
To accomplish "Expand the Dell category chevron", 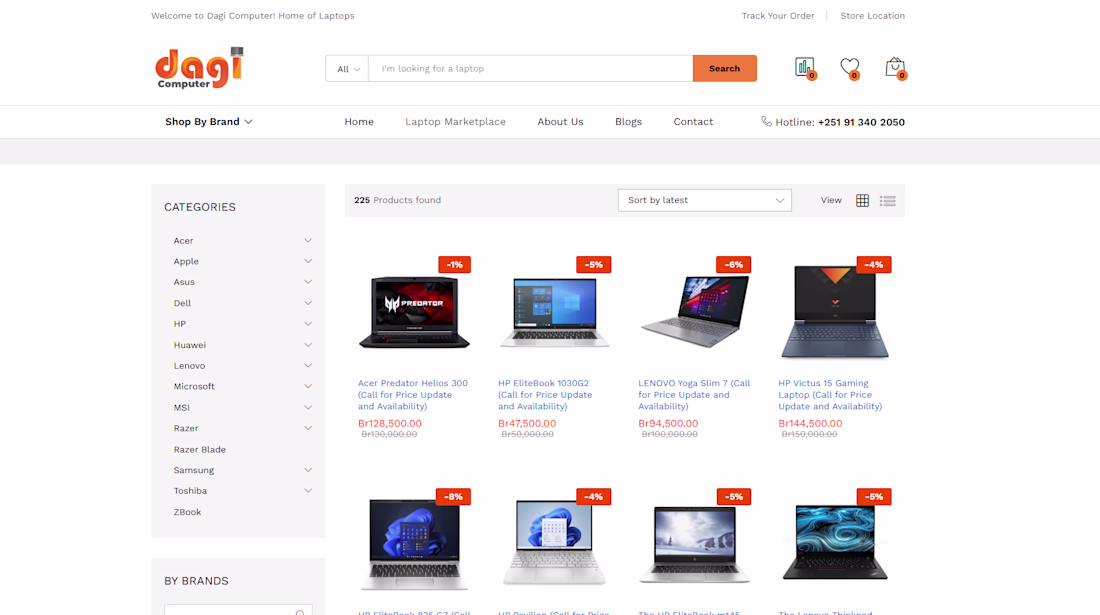I will [308, 303].
